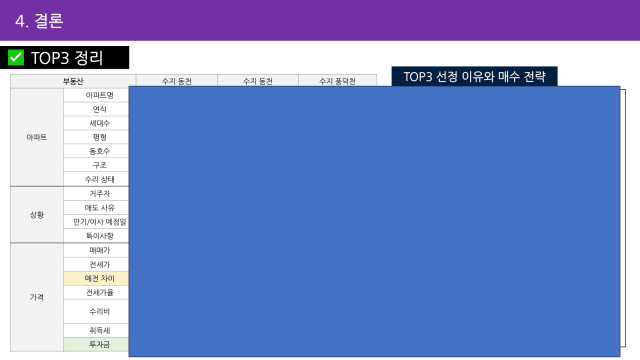Click the '부동산' table header cell

(x=73, y=81)
